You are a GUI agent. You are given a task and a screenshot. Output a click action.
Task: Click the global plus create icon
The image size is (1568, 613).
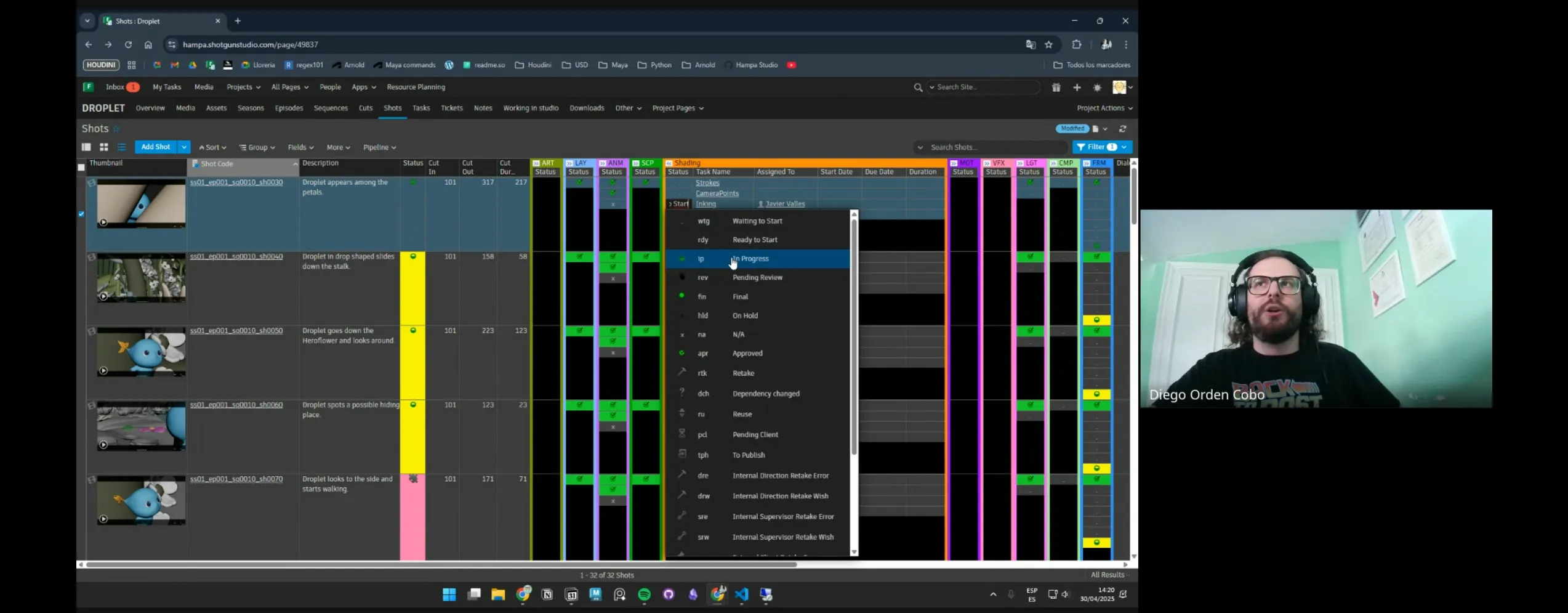[x=1077, y=87]
